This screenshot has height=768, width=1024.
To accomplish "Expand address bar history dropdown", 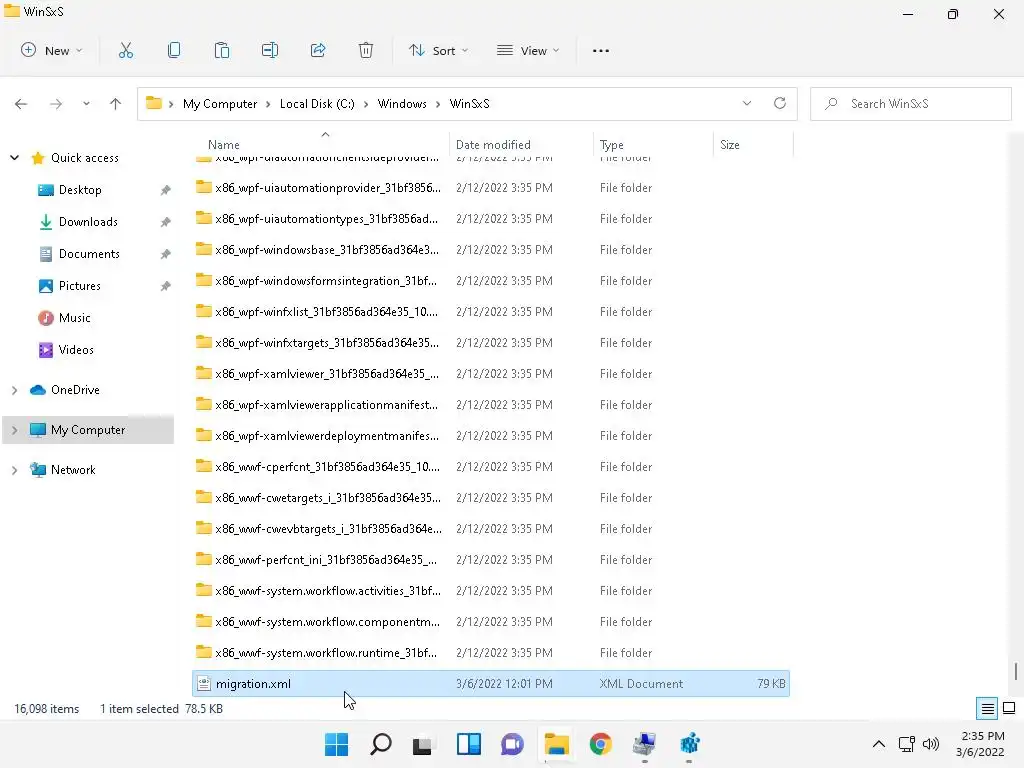I will pyautogui.click(x=747, y=103).
